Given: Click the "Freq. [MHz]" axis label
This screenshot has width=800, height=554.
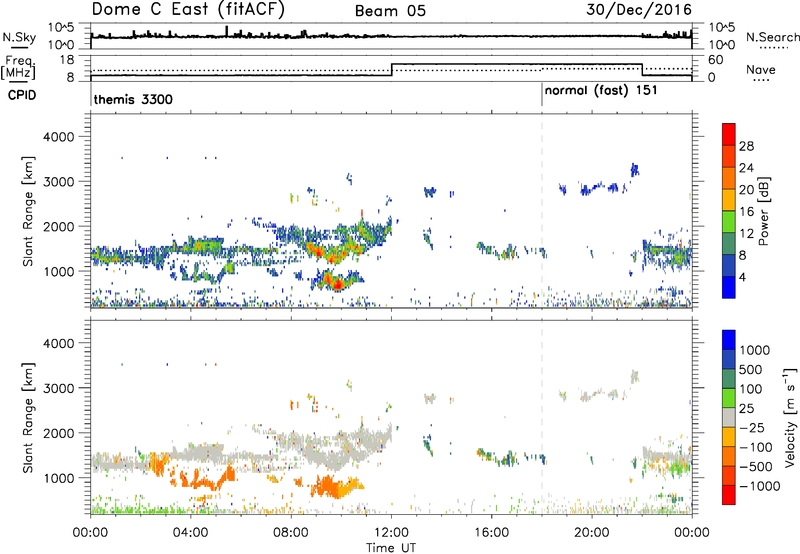Looking at the screenshot, I should tap(19, 68).
